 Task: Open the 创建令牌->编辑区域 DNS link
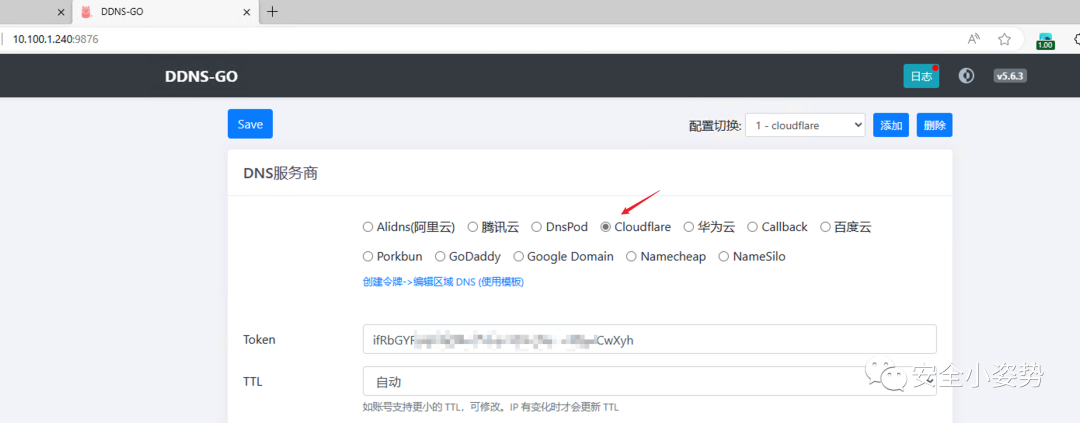point(443,282)
